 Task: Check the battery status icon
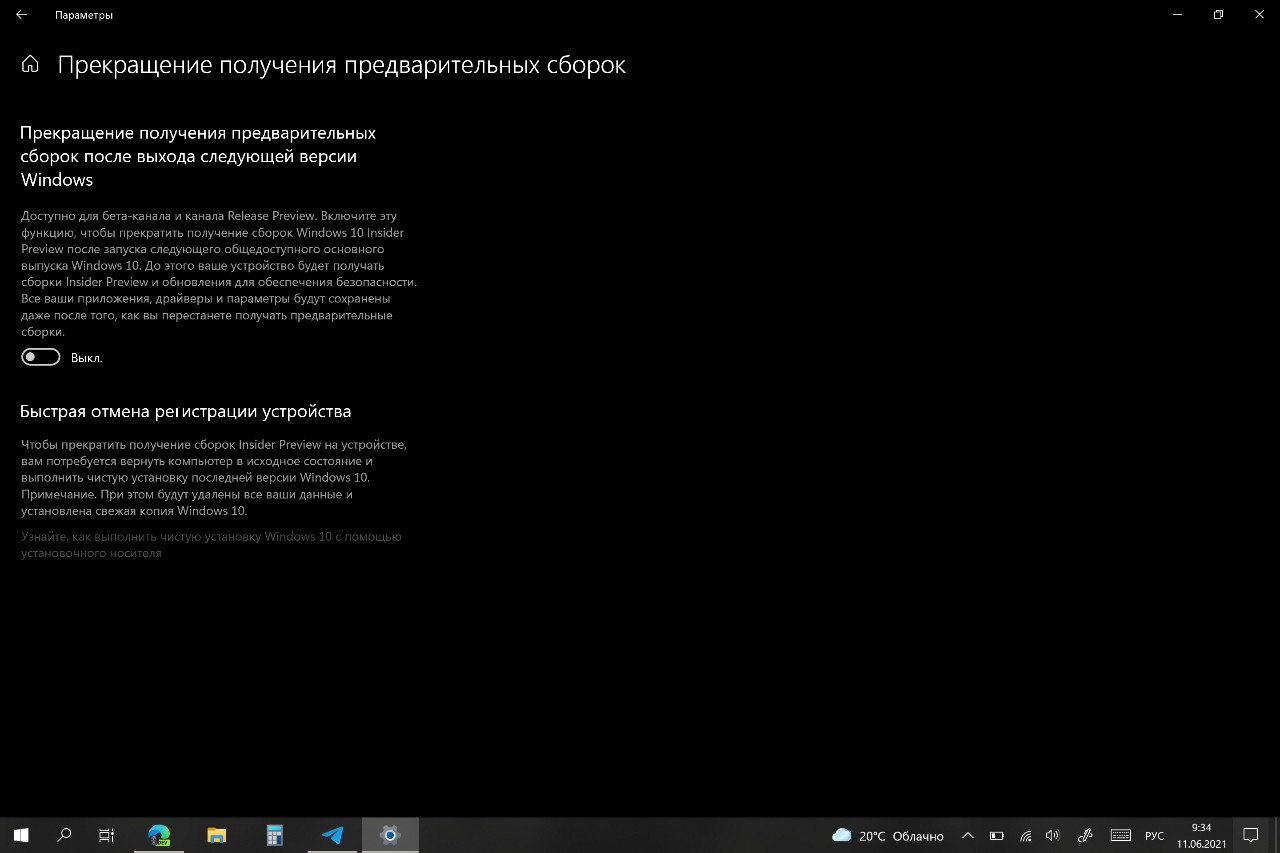pyautogui.click(x=997, y=835)
